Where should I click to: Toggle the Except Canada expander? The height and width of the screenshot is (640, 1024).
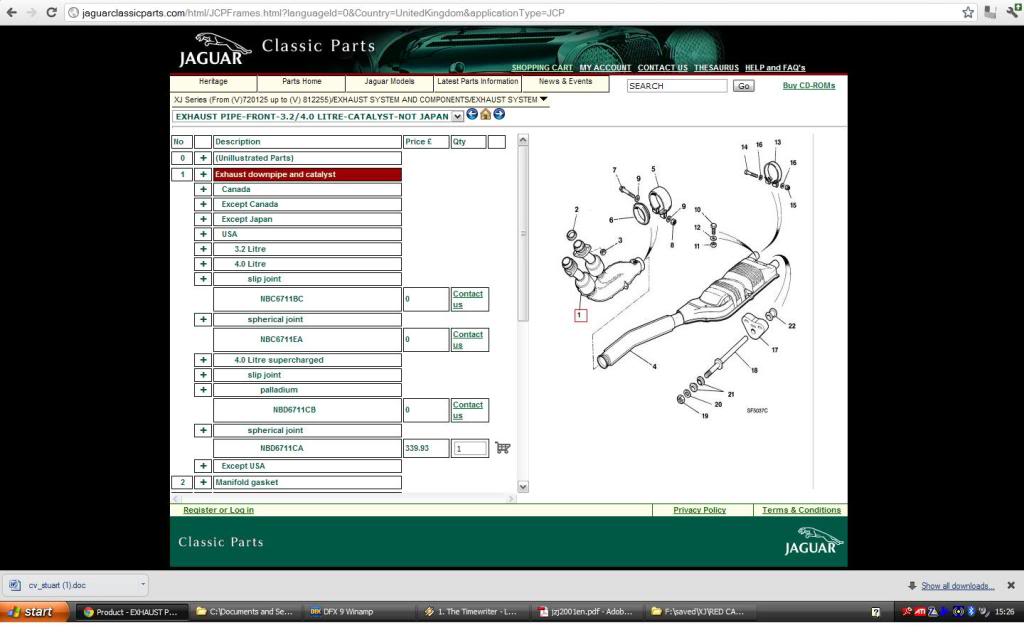(x=203, y=204)
